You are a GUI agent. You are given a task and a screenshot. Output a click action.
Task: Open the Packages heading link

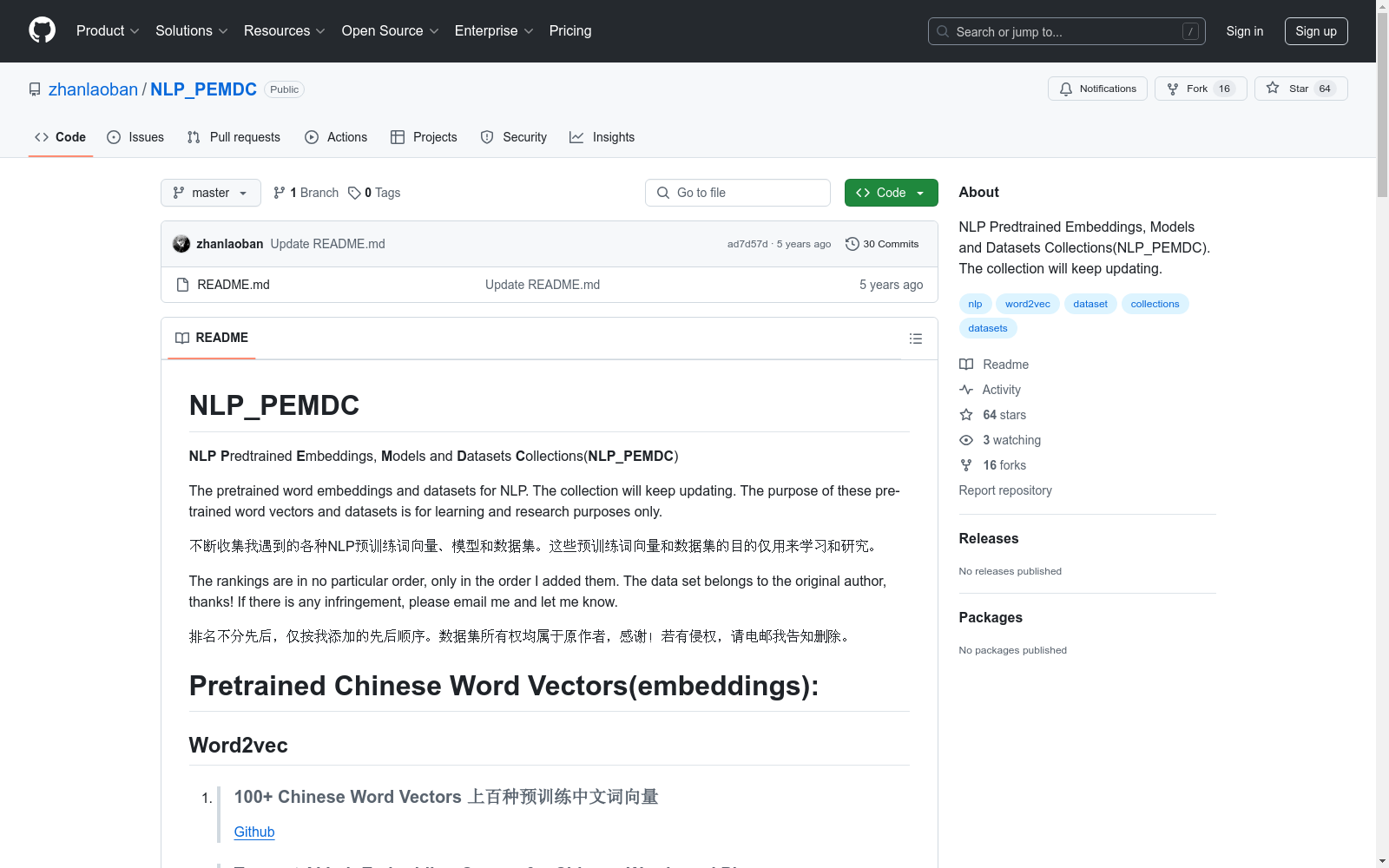(x=991, y=617)
